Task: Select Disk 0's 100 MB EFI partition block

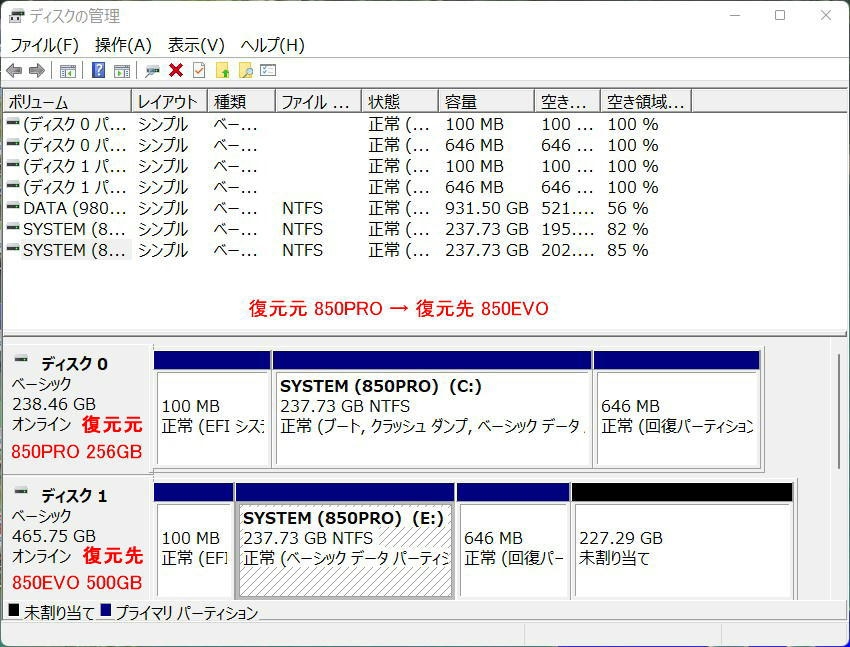Action: [212, 409]
